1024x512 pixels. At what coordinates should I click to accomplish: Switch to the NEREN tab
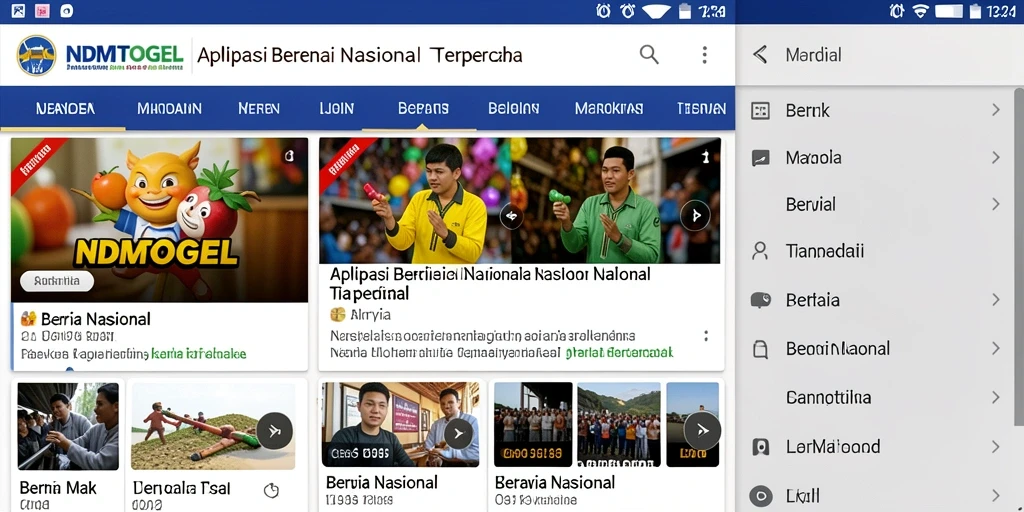point(259,108)
